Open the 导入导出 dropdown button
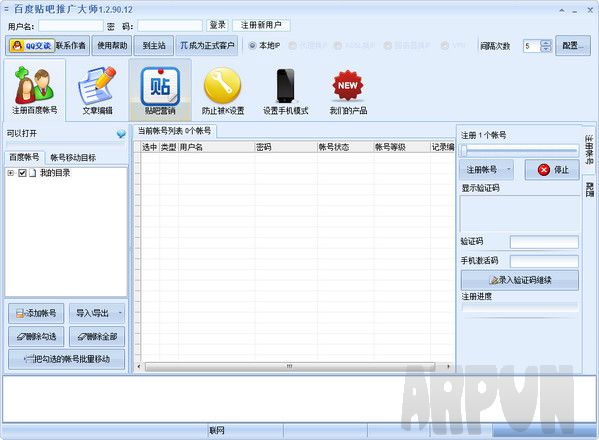This screenshot has height=440, width=599. click(97, 313)
